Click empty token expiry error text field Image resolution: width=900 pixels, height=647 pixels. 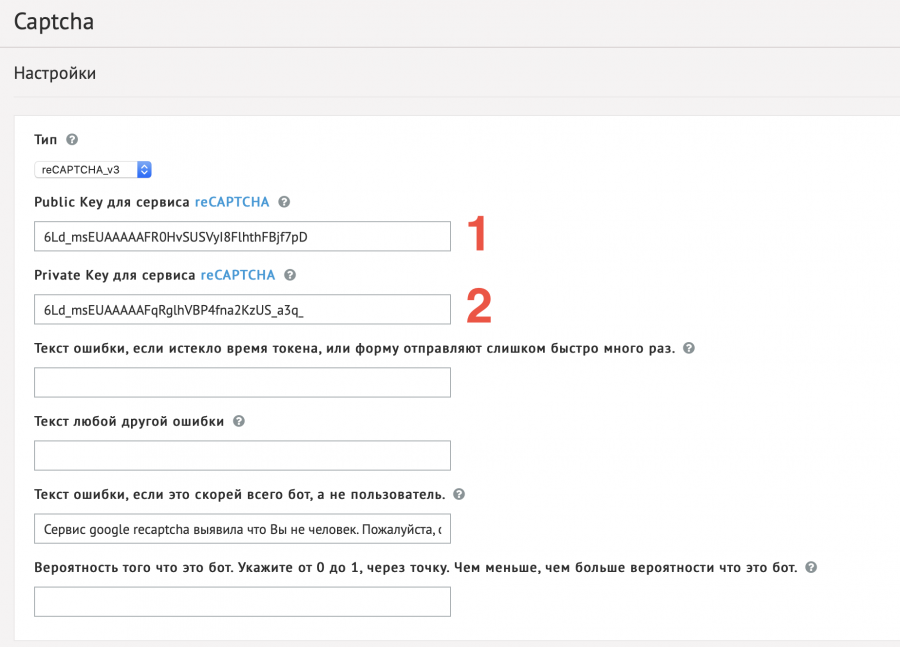tap(242, 382)
